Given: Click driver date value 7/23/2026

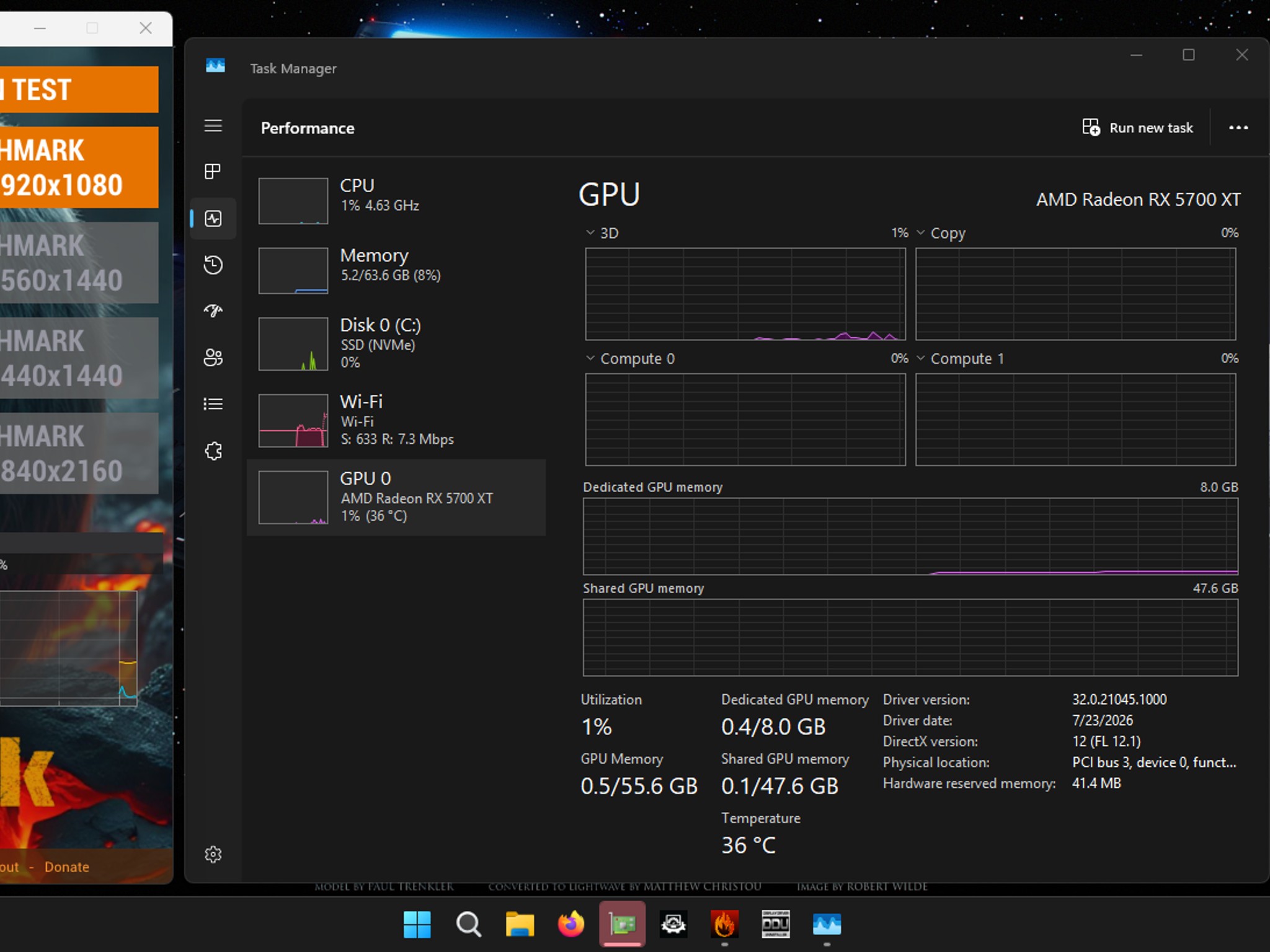Looking at the screenshot, I should (1103, 720).
